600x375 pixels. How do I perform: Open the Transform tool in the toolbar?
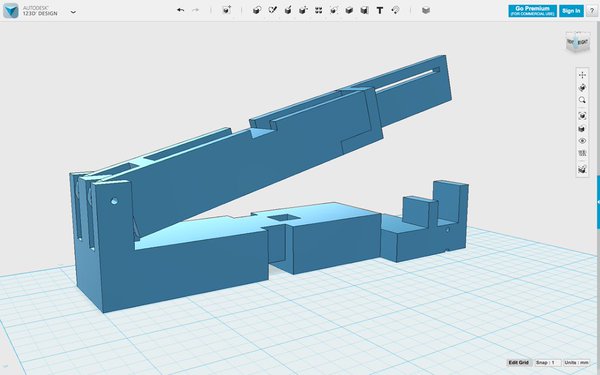pyautogui.click(x=227, y=10)
